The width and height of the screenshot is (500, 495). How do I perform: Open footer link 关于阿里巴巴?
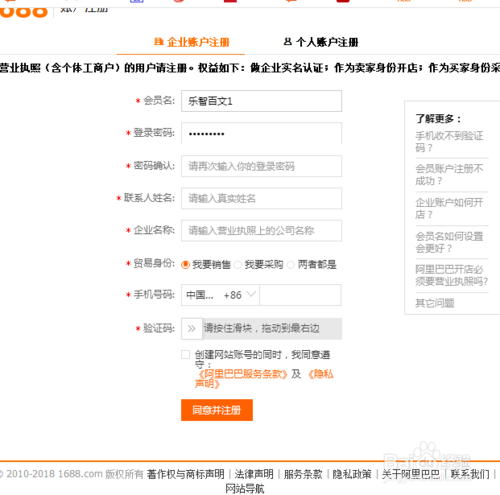click(x=411, y=474)
